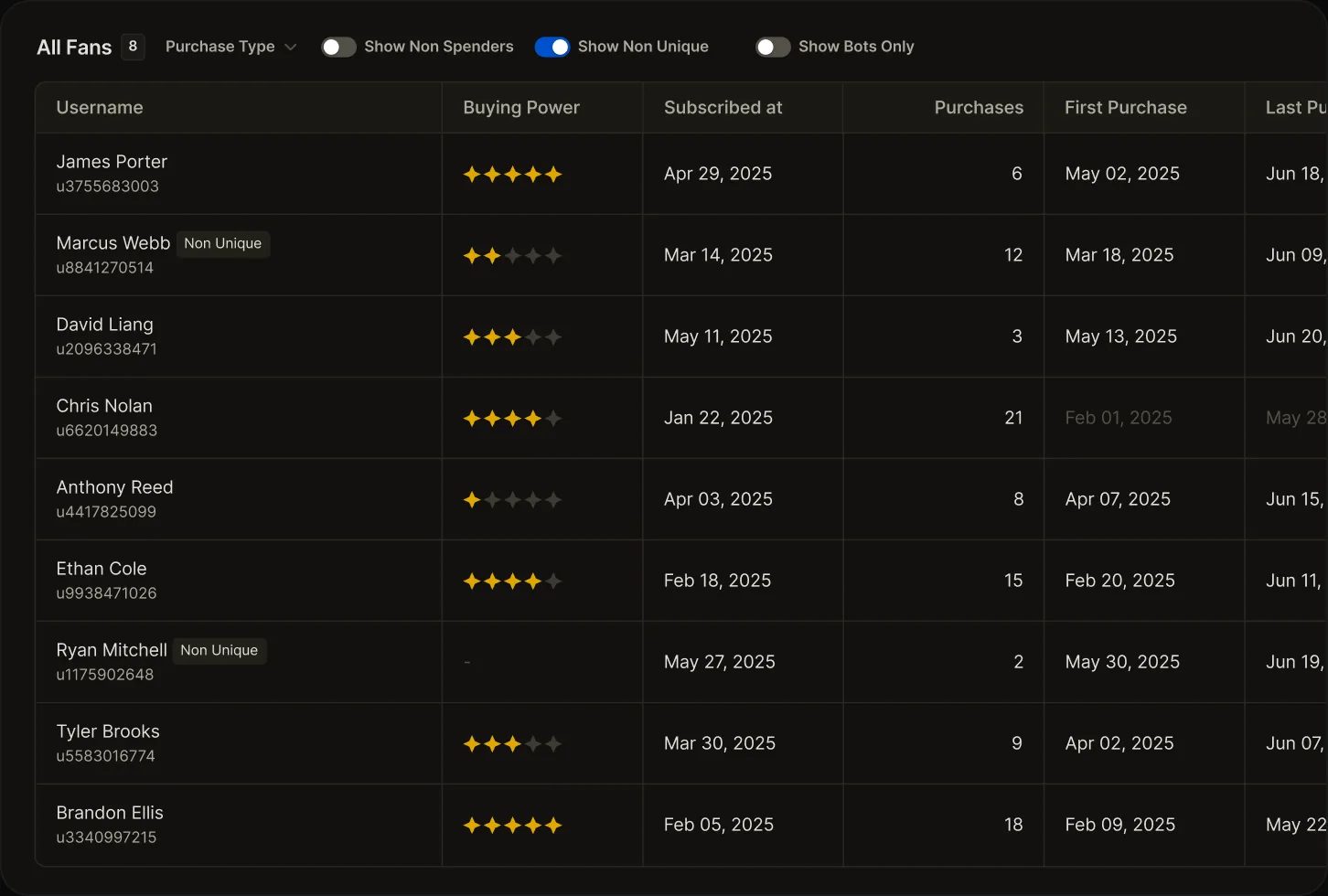Open fan James Porter
Image resolution: width=1328 pixels, height=896 pixels.
click(112, 162)
